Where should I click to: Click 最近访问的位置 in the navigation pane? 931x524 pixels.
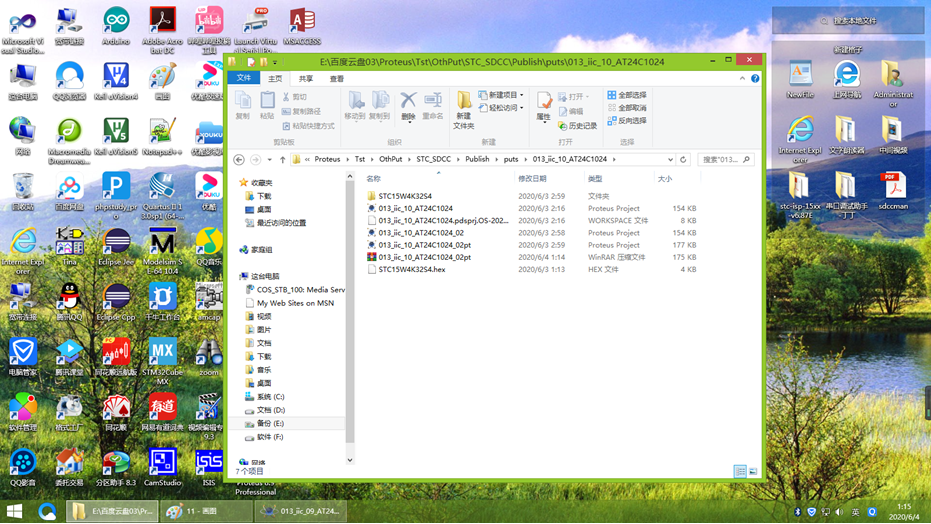(281, 223)
